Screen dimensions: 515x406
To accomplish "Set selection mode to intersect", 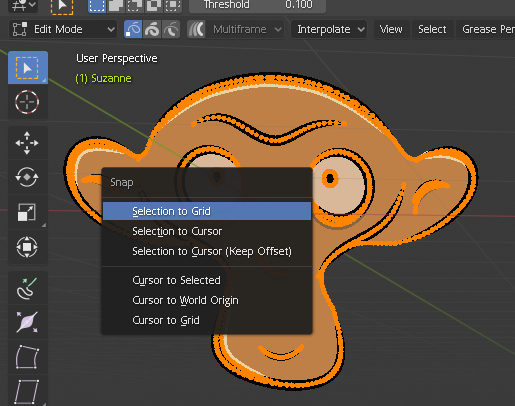I will click(x=173, y=5).
